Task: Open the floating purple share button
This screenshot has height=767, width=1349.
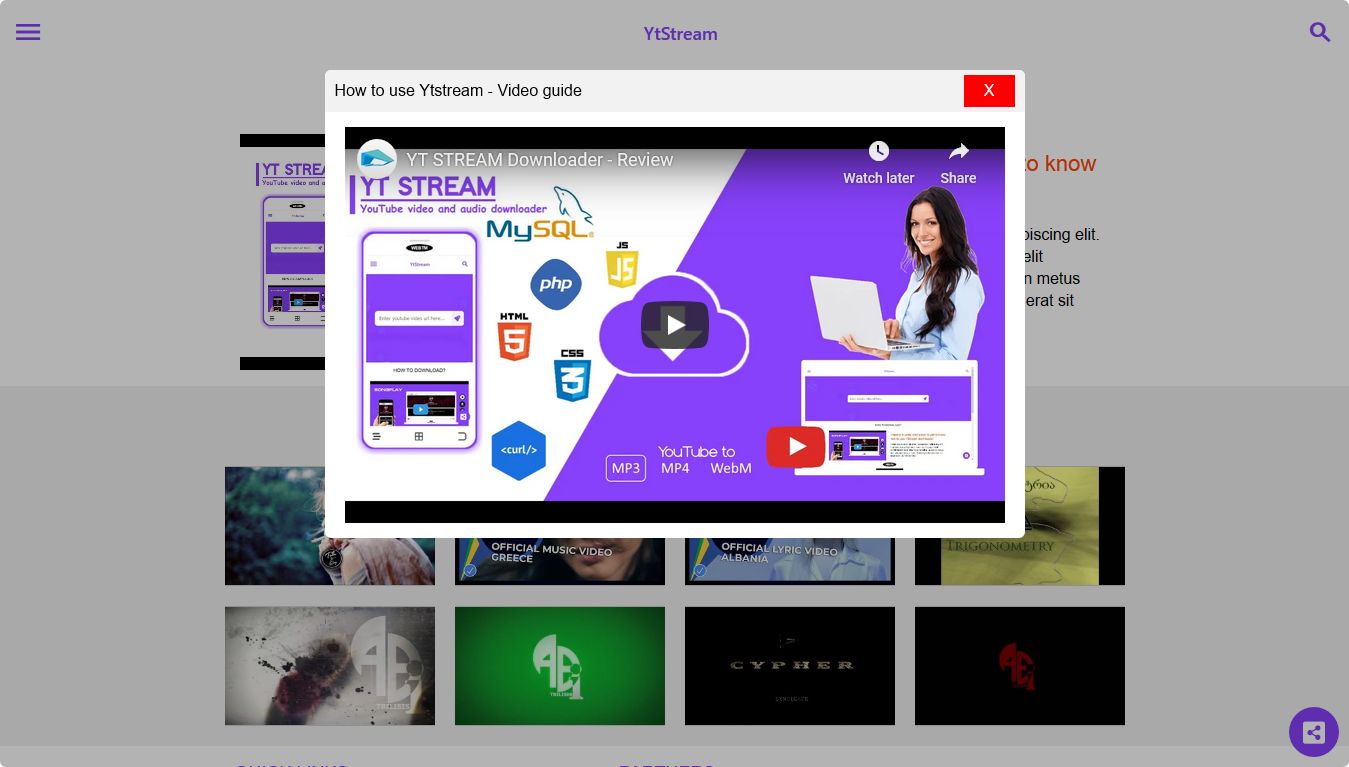Action: (1314, 732)
